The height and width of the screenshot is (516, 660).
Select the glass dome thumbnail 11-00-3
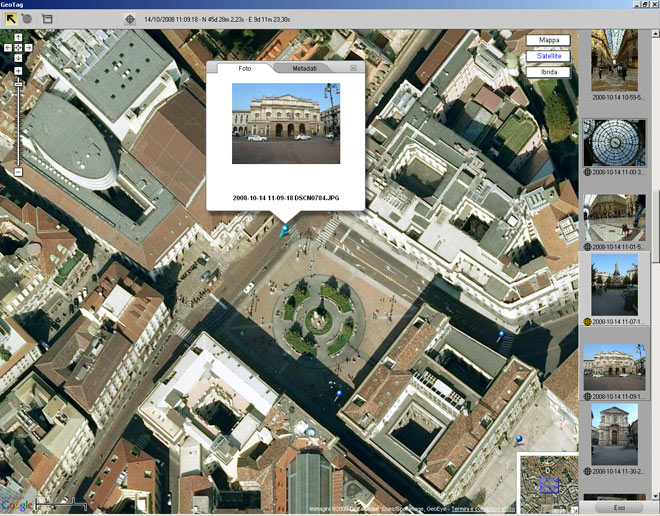click(x=615, y=143)
